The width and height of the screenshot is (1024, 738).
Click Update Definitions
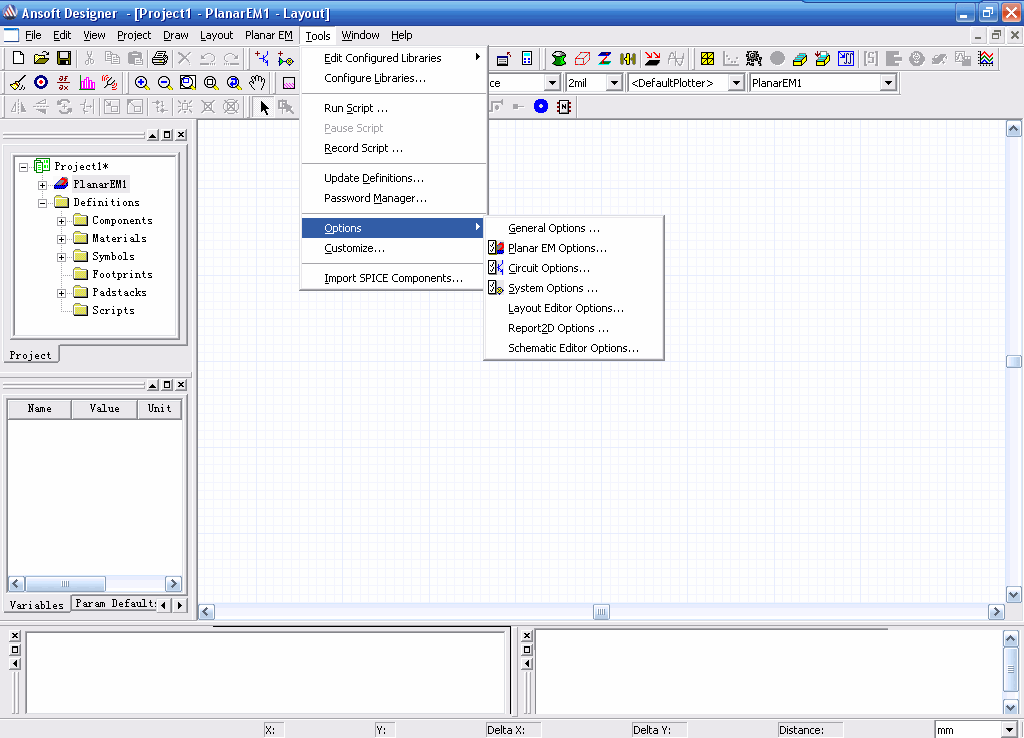pyautogui.click(x=393, y=178)
